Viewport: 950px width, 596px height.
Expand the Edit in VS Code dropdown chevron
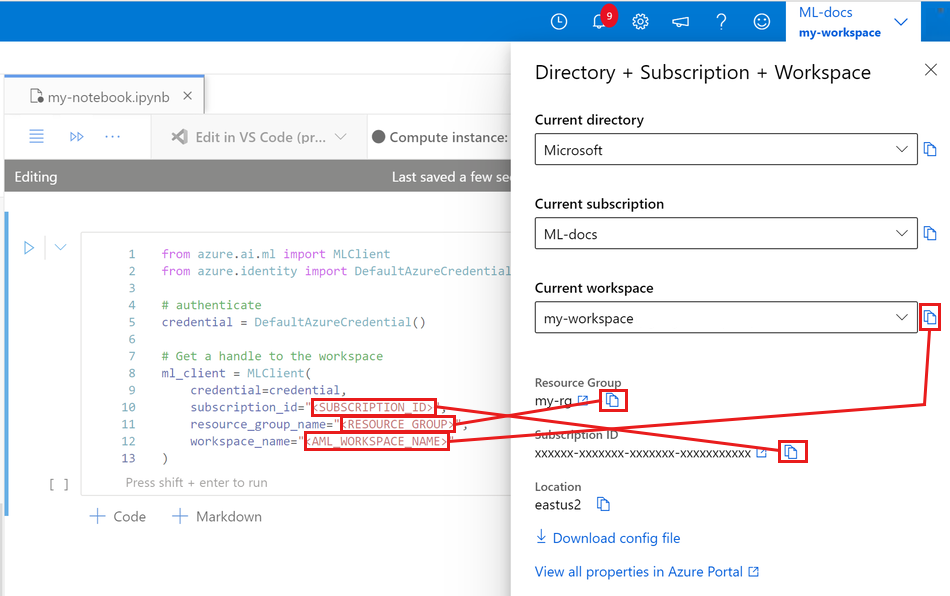(340, 137)
